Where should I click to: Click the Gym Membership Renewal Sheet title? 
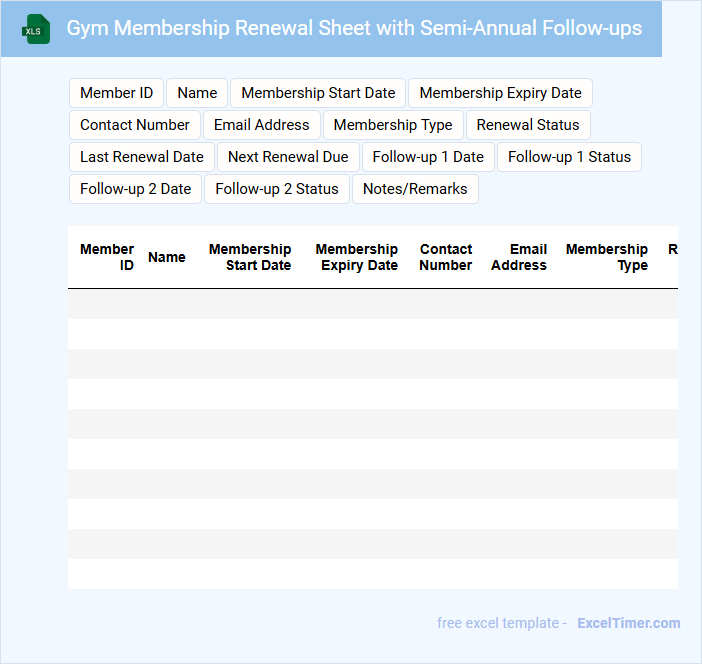(354, 29)
